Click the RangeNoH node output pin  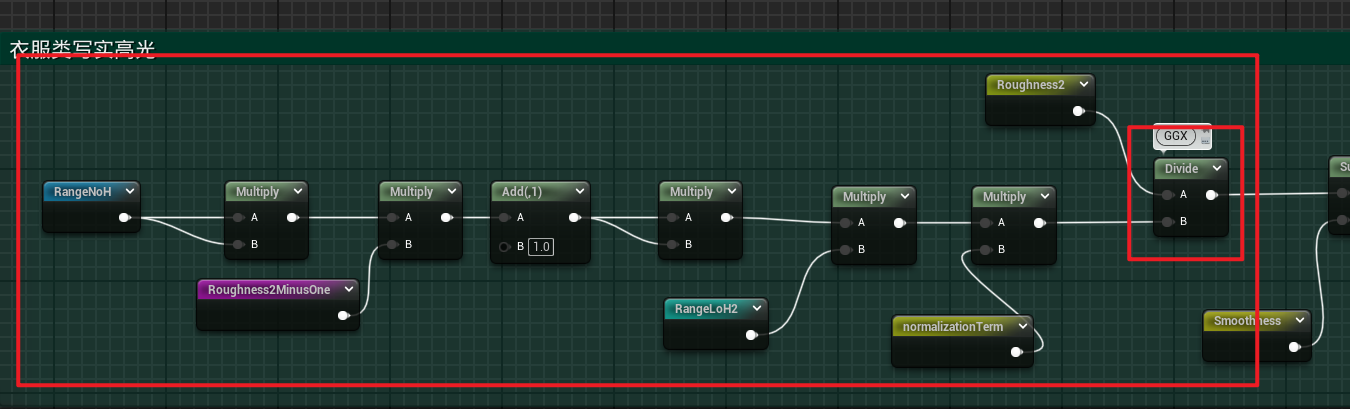click(x=124, y=217)
